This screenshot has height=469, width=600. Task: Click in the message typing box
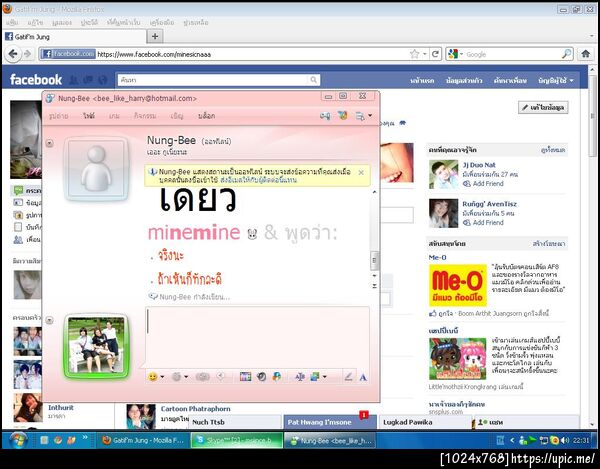[x=257, y=337]
